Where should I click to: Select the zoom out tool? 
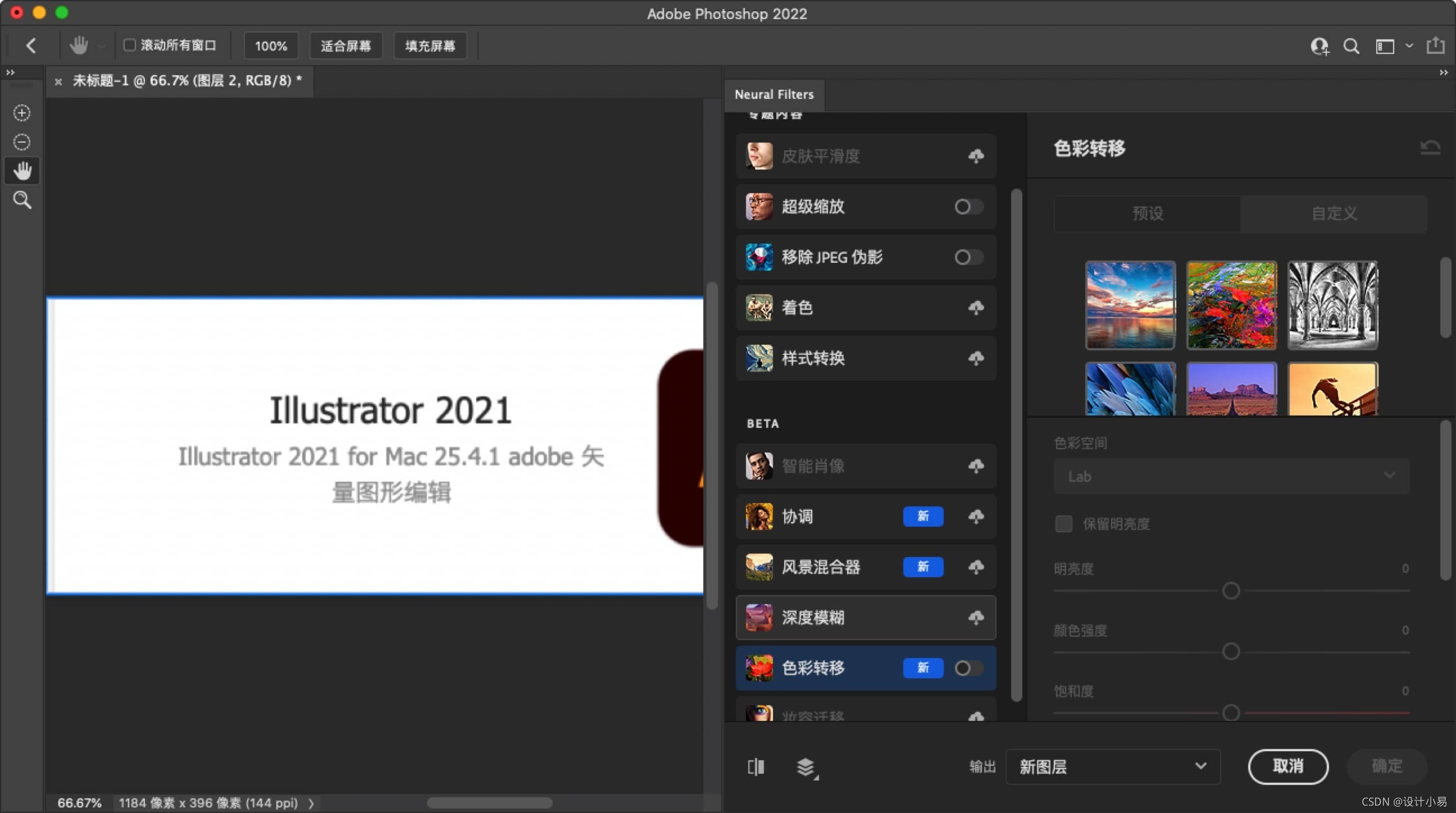[x=22, y=142]
